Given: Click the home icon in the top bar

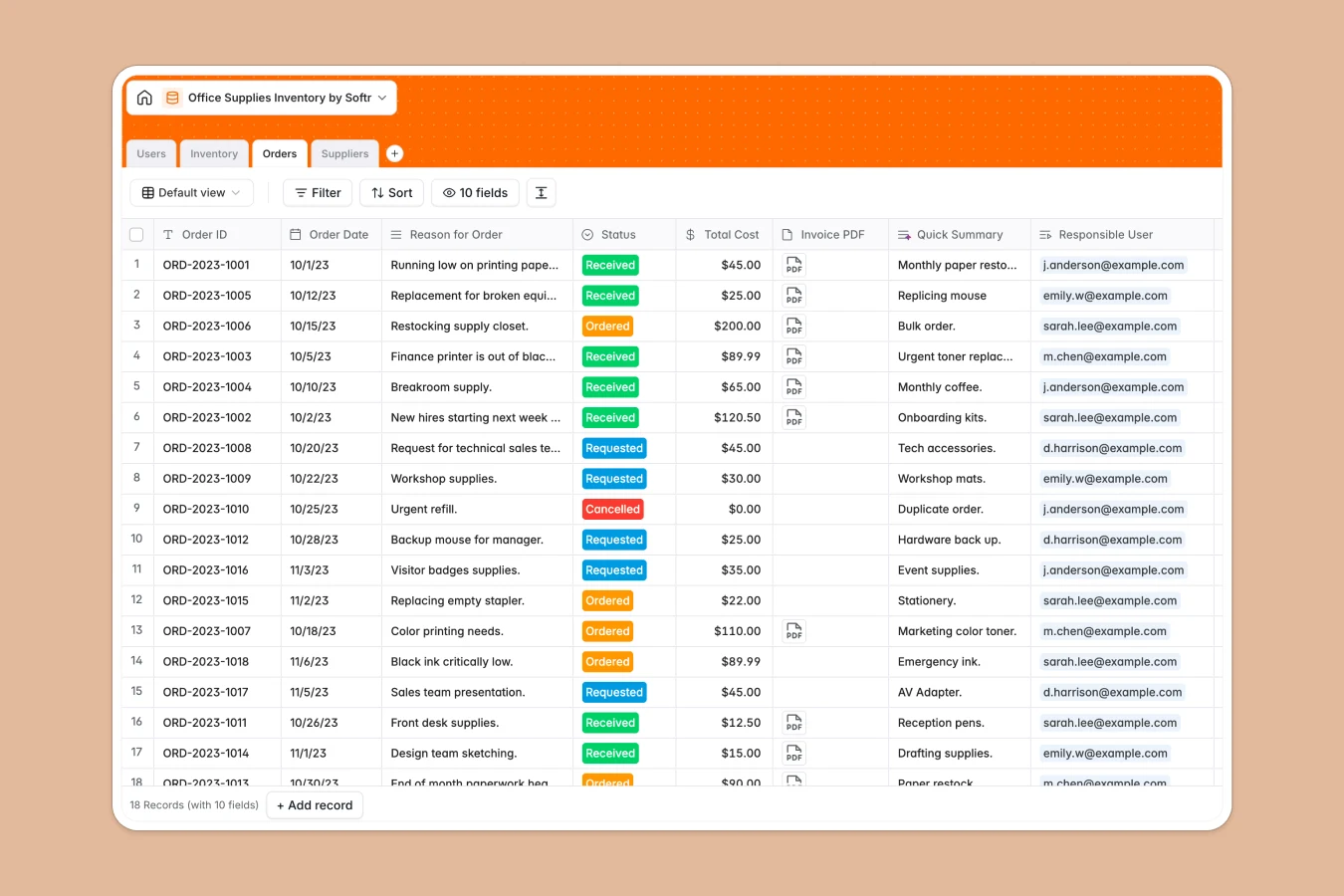Looking at the screenshot, I should click(144, 98).
